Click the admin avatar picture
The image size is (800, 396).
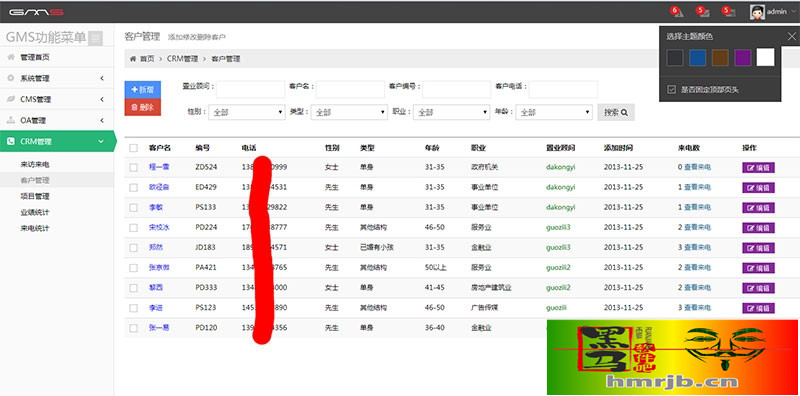[757, 12]
